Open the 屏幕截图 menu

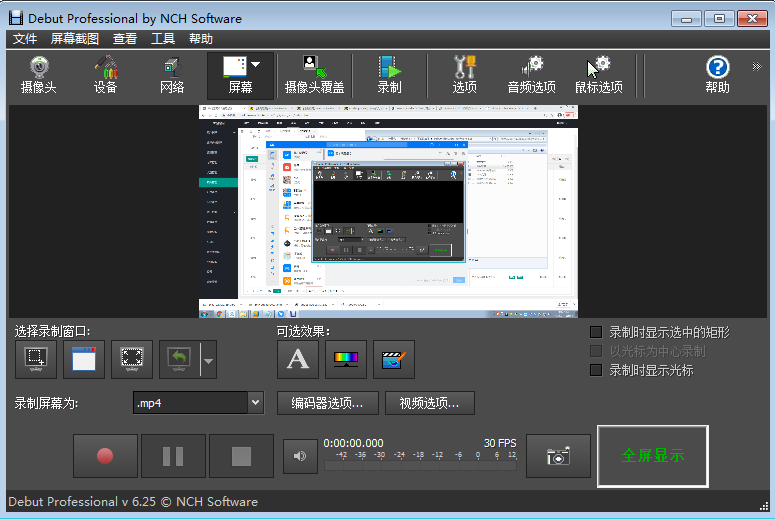point(75,39)
